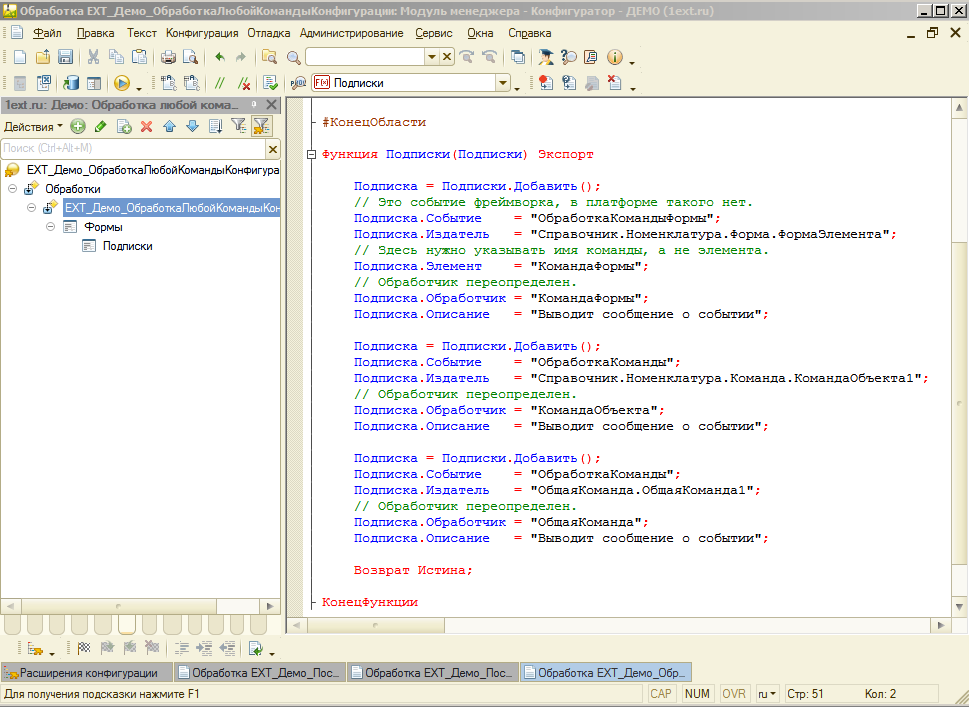Remove comments using the uncomment icon
Viewport: 969px width, 707px height.
click(x=243, y=82)
